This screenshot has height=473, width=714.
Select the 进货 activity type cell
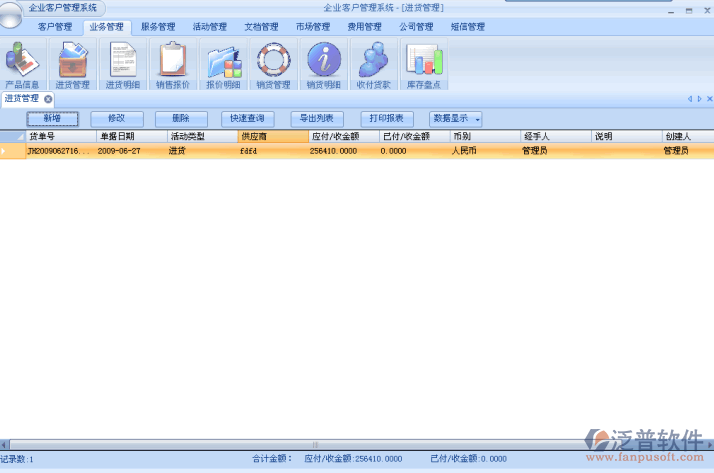tap(202, 151)
